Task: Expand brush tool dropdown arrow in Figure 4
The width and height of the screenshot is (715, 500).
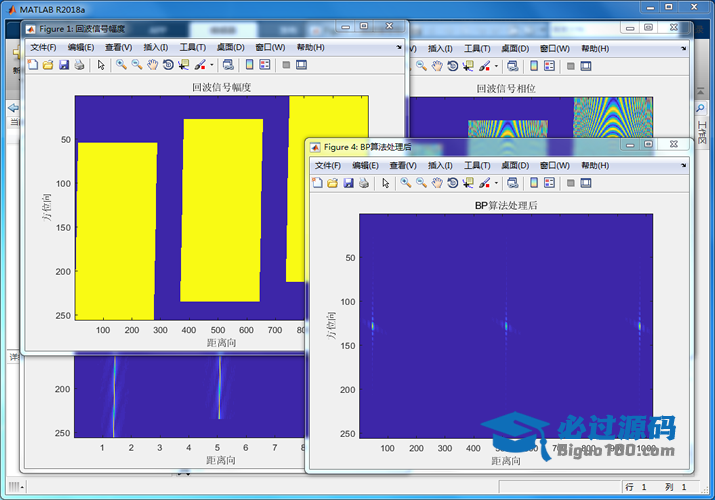Action: click(x=497, y=183)
